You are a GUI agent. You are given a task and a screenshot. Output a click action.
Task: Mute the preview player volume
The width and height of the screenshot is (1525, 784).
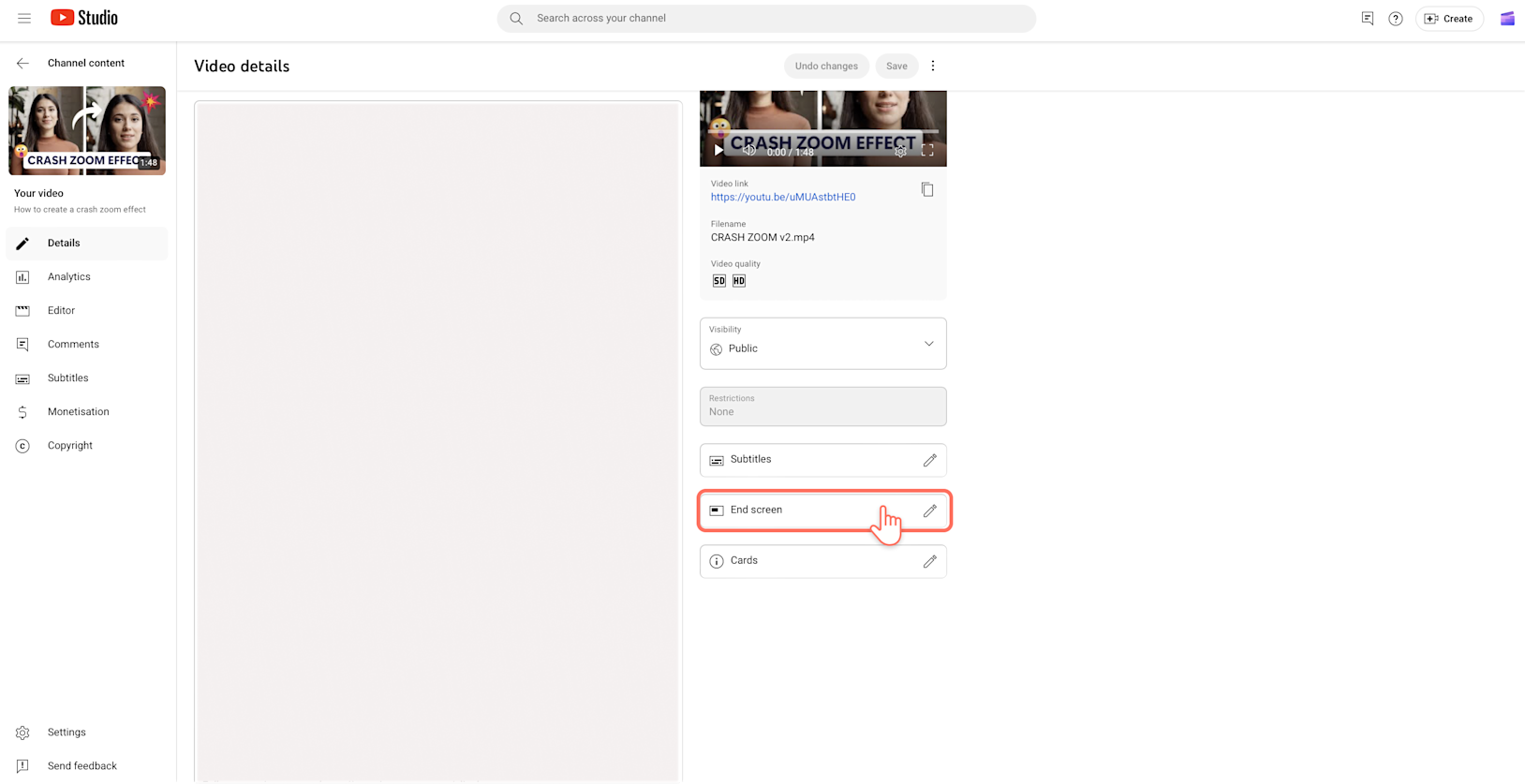[x=748, y=150]
